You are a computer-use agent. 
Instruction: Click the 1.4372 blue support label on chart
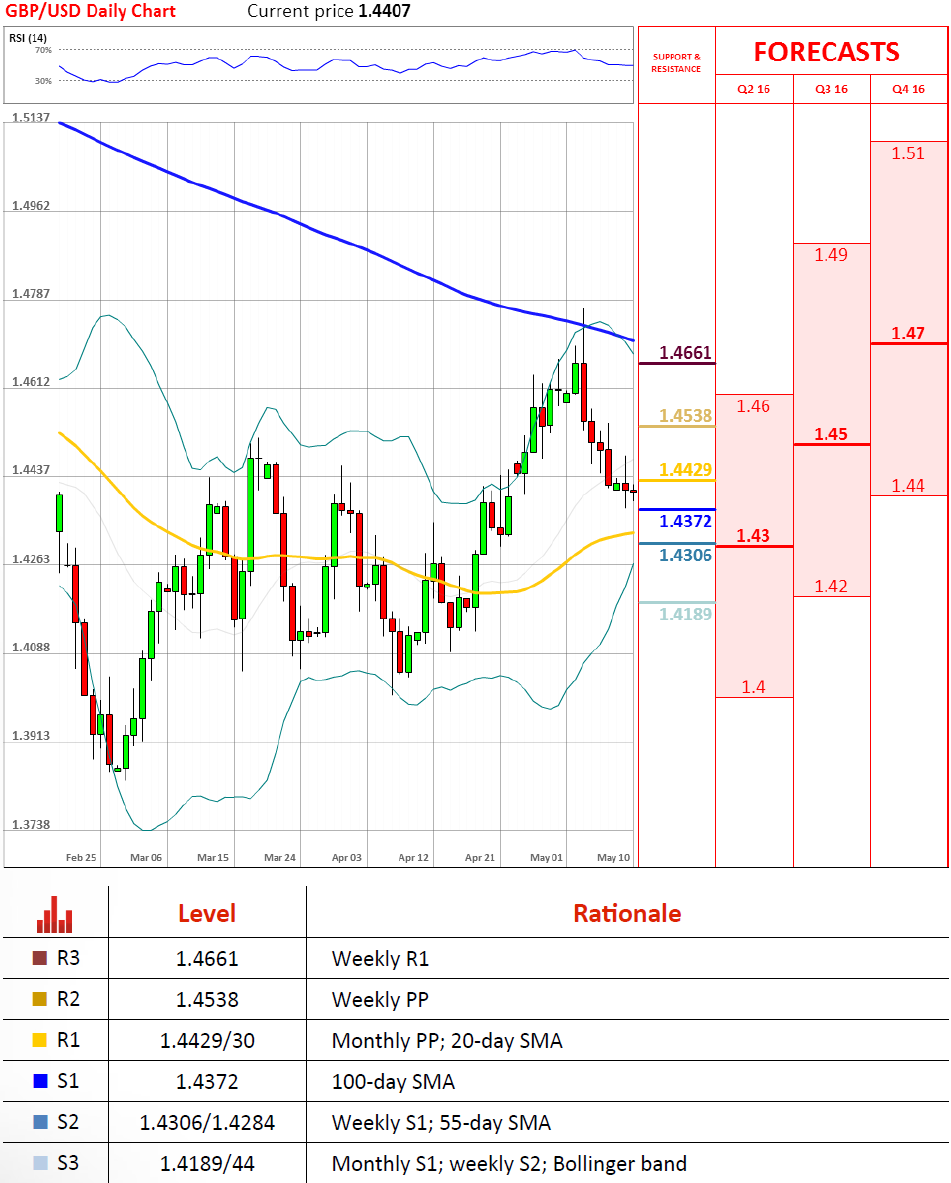pyautogui.click(x=685, y=521)
